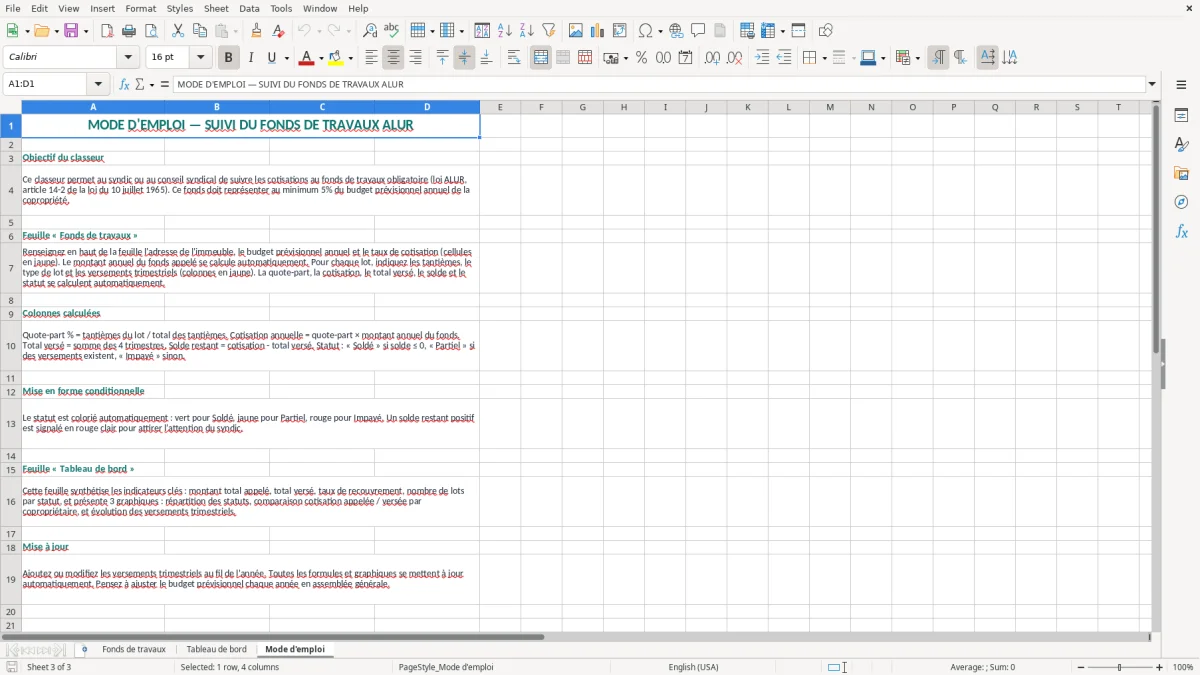This screenshot has width=1200, height=675.
Task: Open the background color dropdown arrow
Action: click(x=350, y=58)
